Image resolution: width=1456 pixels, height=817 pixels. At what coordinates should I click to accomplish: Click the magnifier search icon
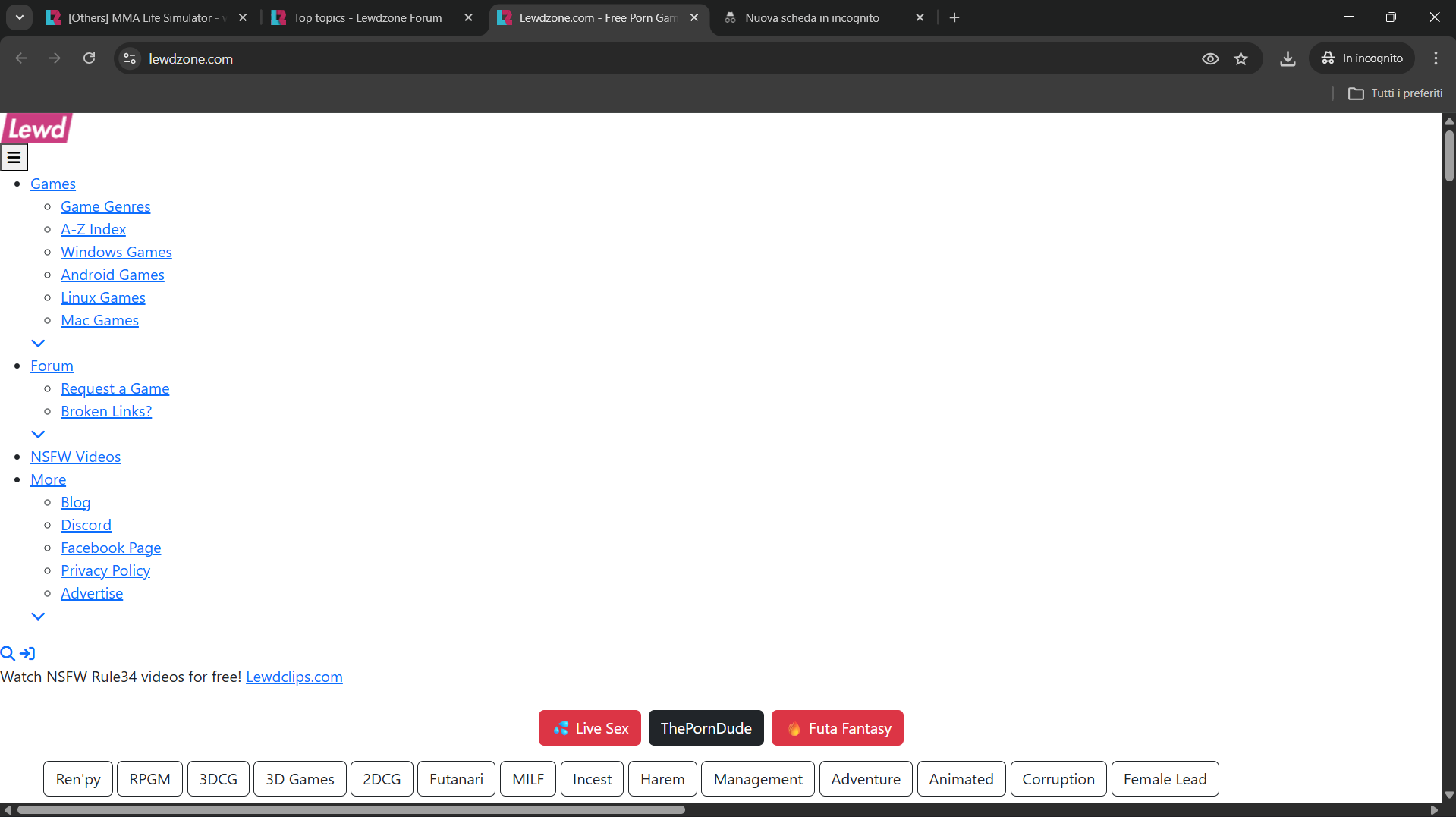(8, 654)
